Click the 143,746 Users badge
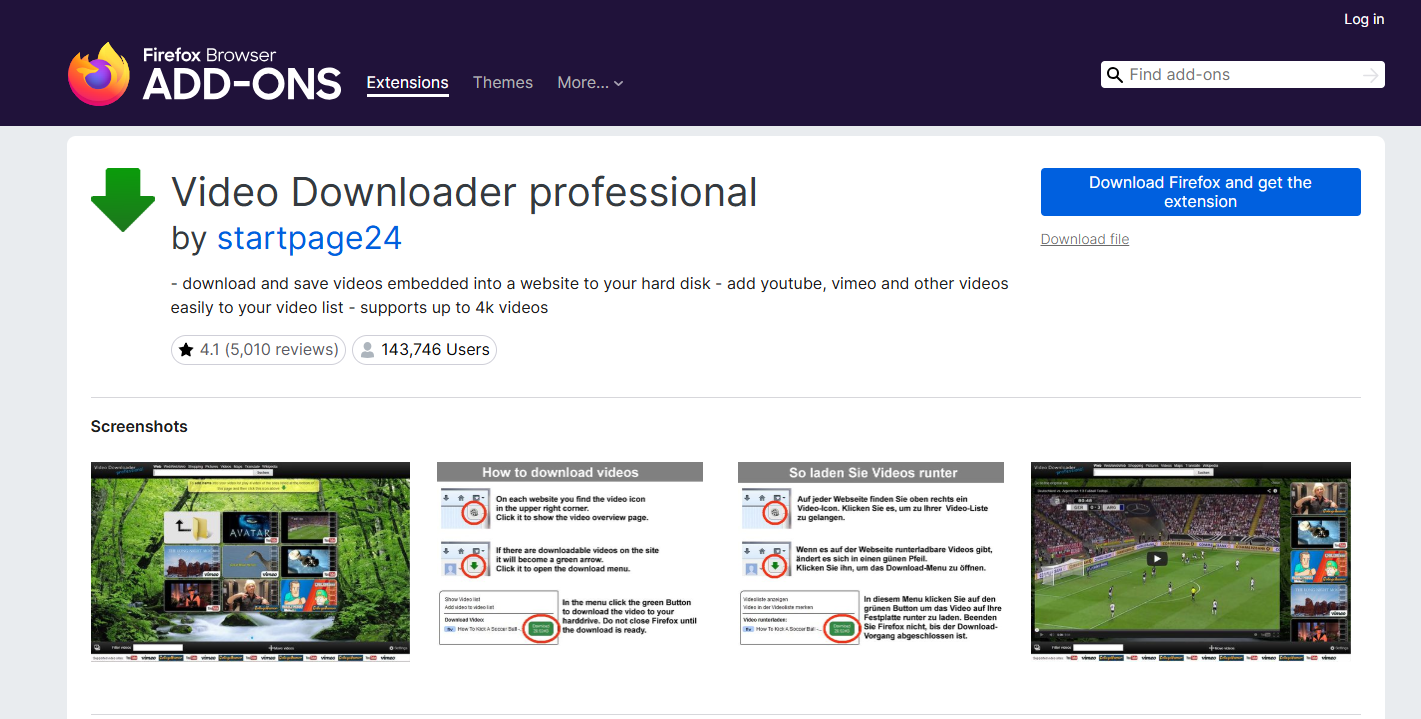This screenshot has height=719, width=1421. [x=424, y=350]
